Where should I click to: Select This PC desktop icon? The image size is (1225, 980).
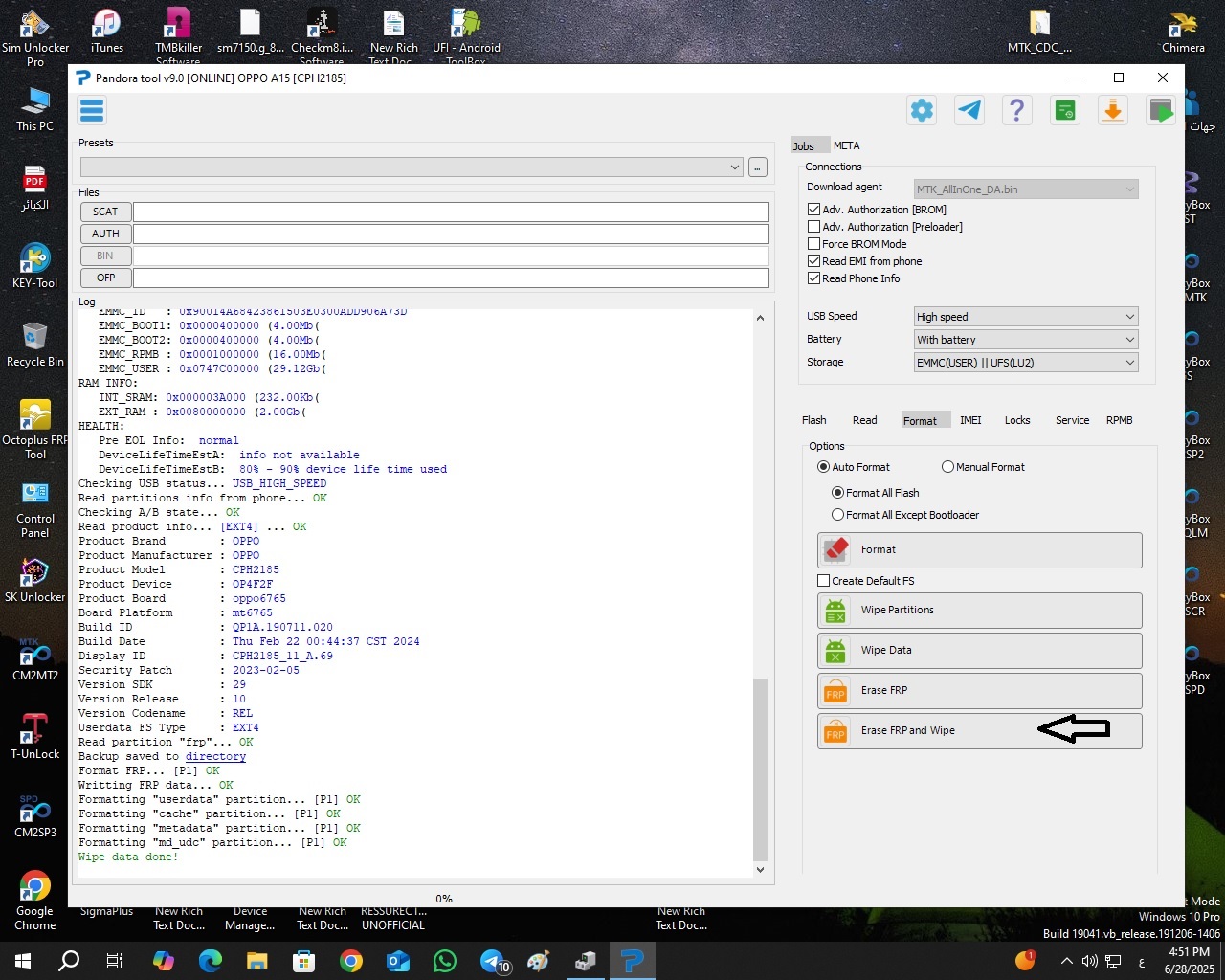(x=34, y=109)
